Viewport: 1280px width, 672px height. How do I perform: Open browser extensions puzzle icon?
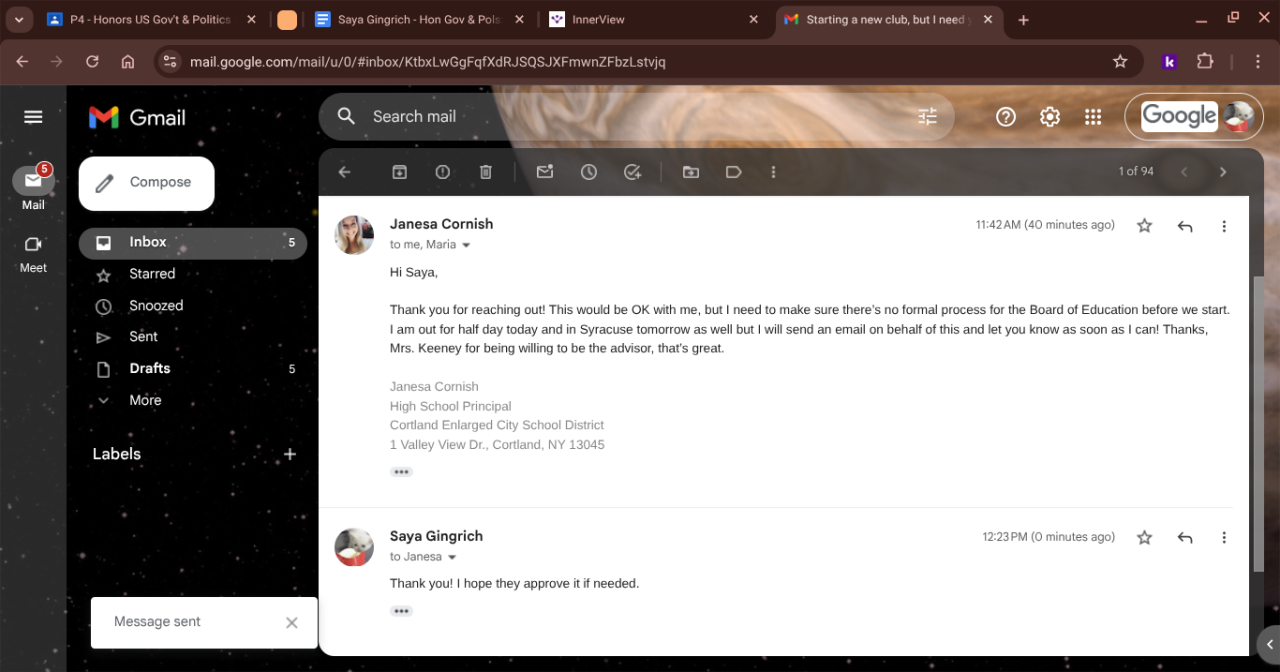pos(1204,62)
